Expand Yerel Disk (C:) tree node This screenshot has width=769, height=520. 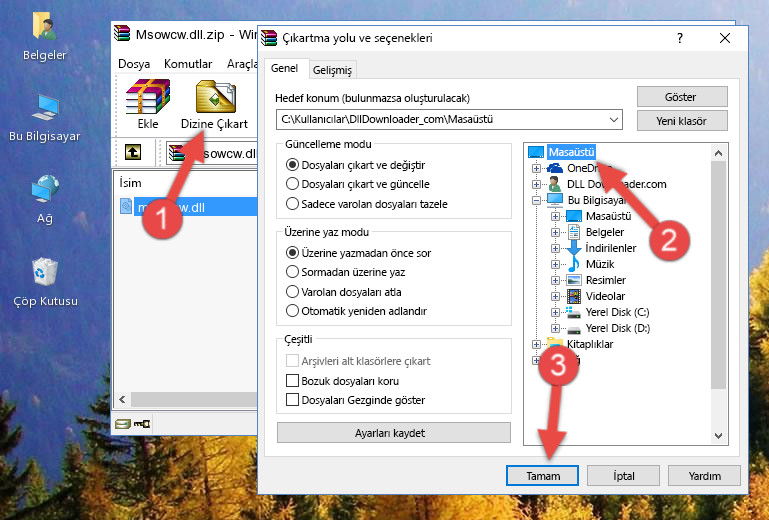coord(555,312)
